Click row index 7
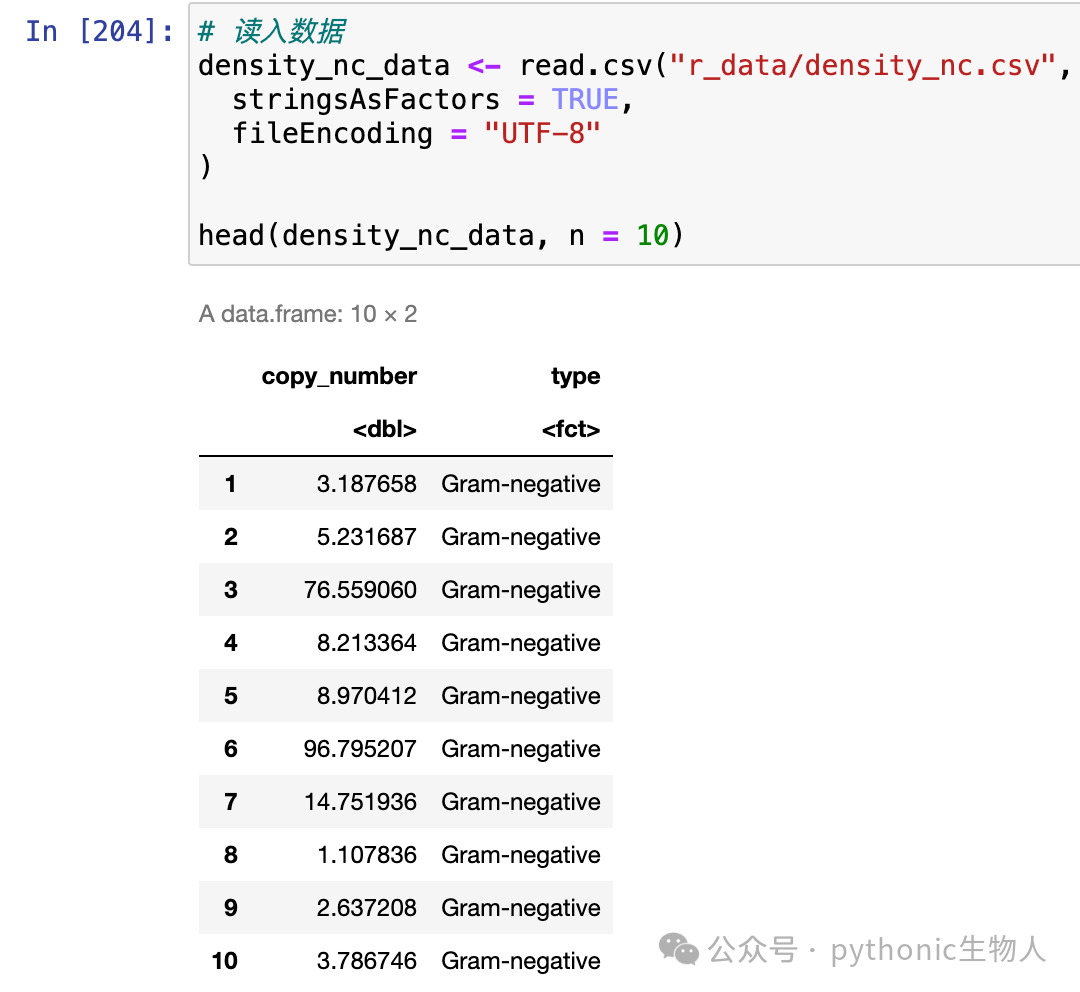The width and height of the screenshot is (1080, 992). pyautogui.click(x=231, y=802)
